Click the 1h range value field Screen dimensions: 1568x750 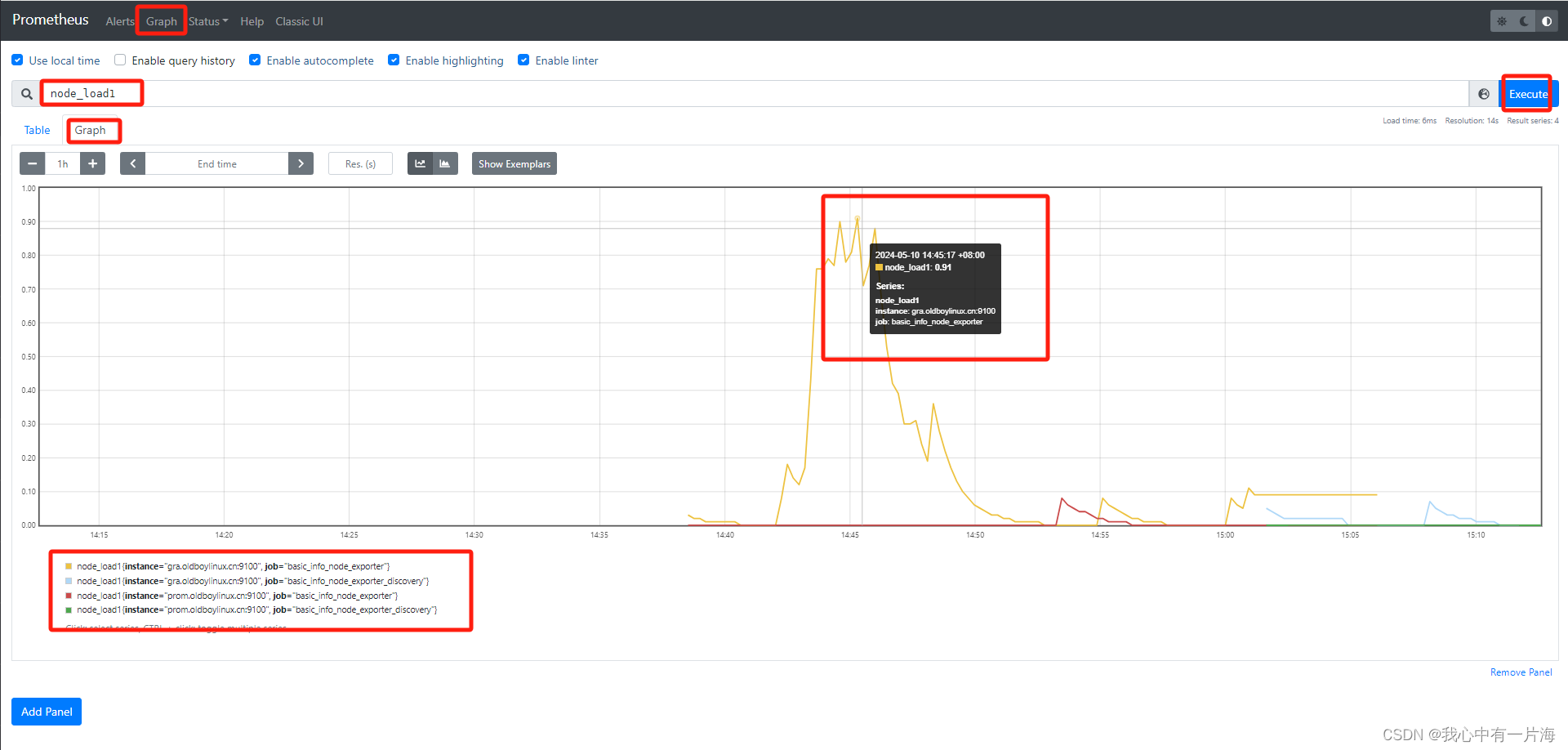(63, 163)
